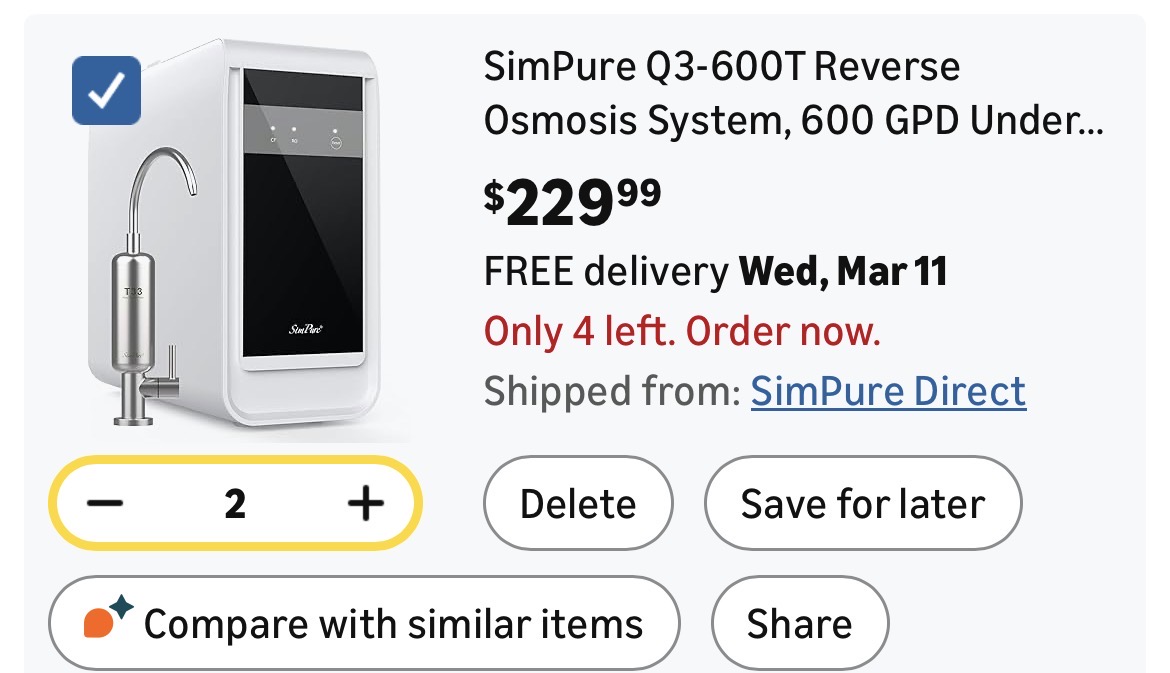Uncheck the SimPure item selection checkbox
Image resolution: width=1170 pixels, height=673 pixels.
pos(106,91)
